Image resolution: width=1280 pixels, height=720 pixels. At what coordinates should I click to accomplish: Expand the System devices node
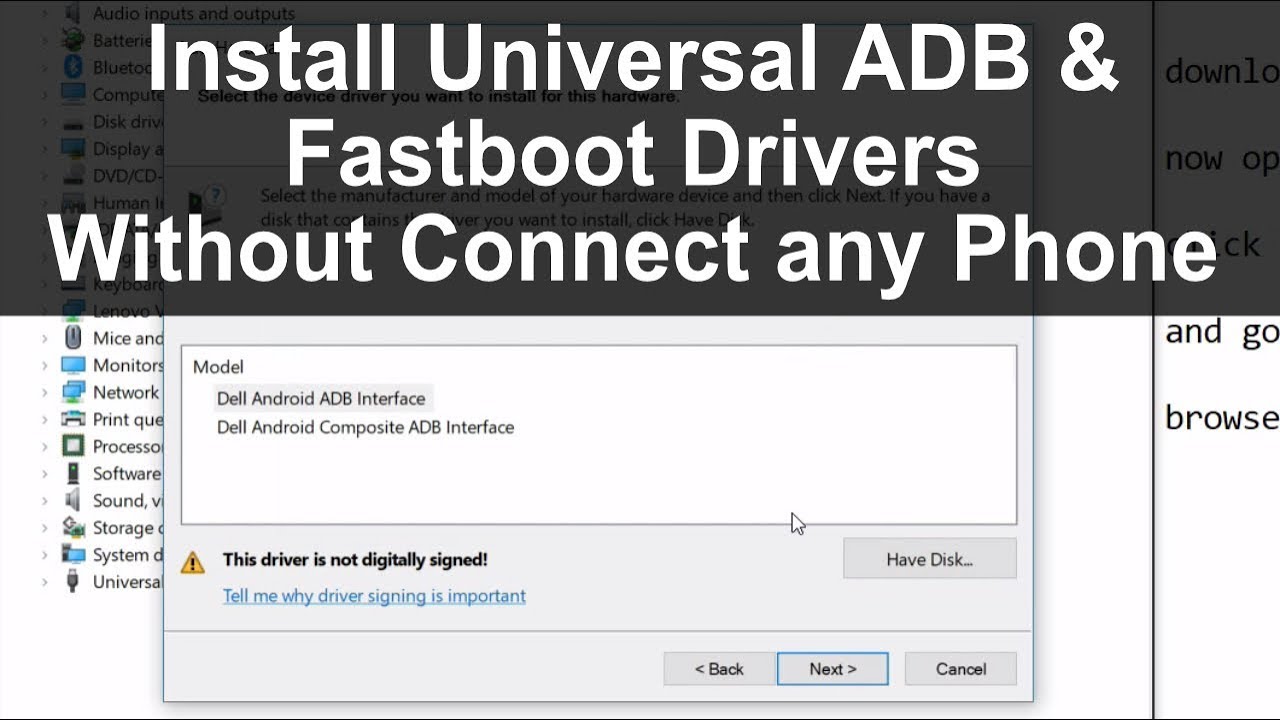[45, 554]
